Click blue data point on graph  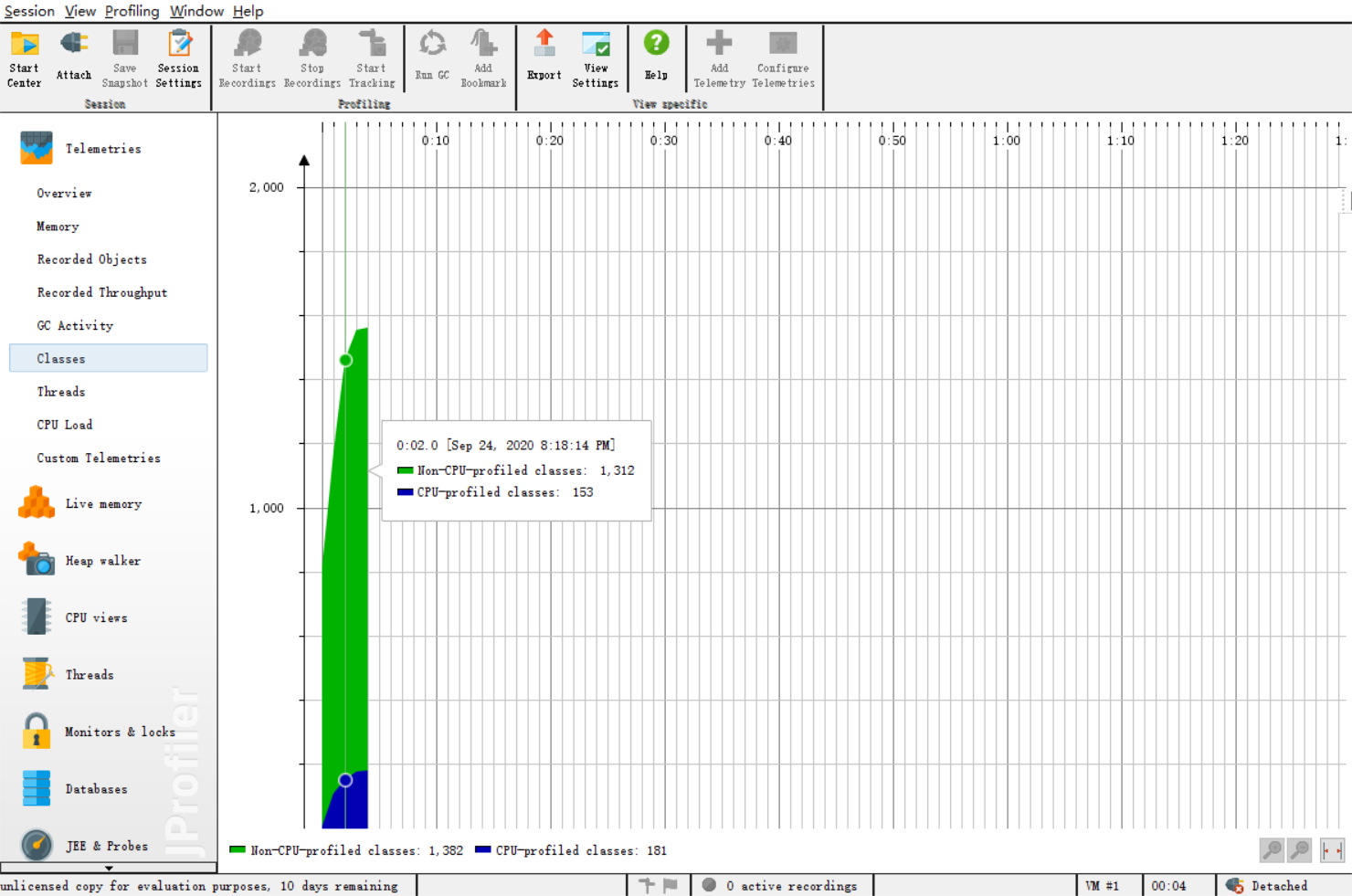[345, 780]
